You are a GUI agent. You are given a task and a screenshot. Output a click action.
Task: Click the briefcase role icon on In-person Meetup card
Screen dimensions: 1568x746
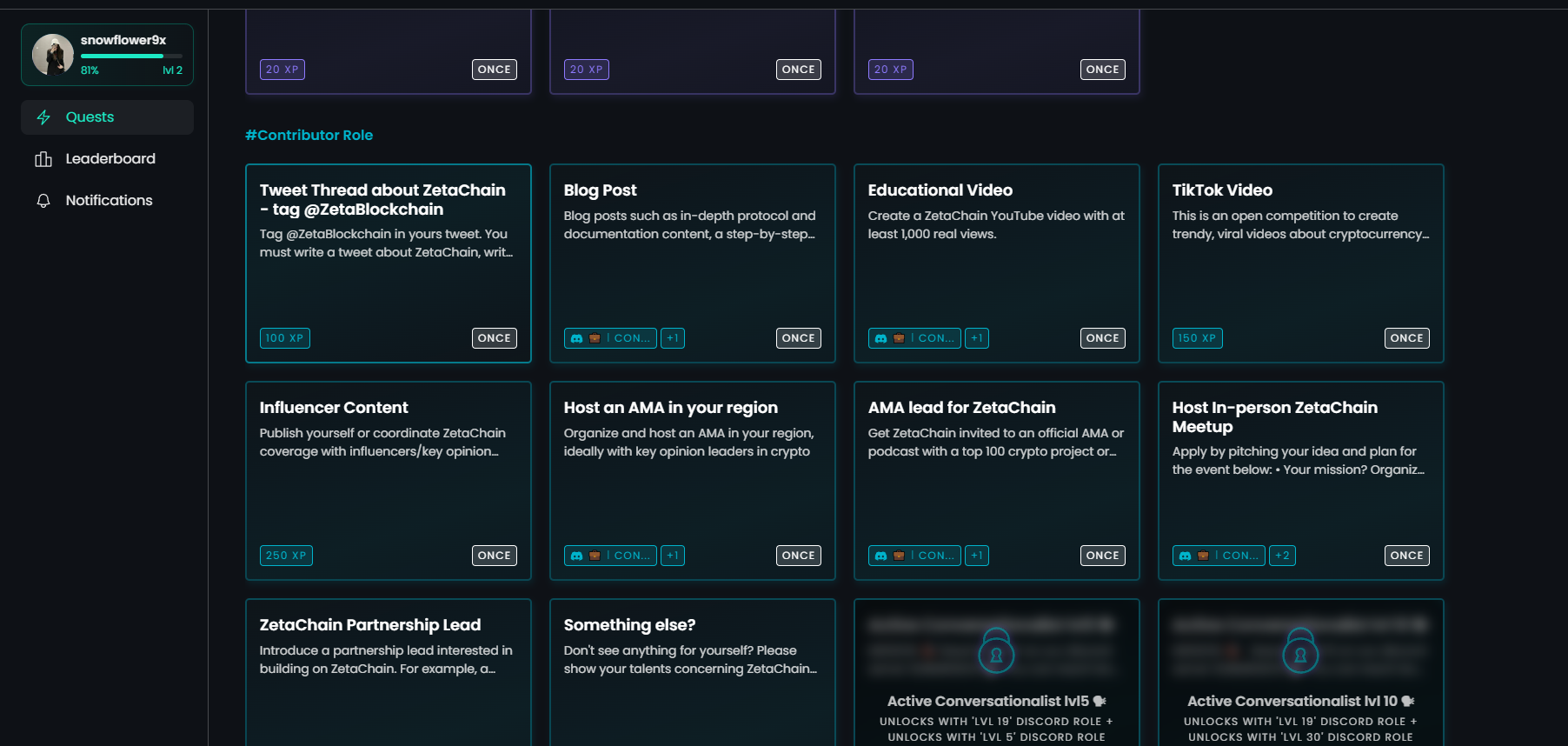[x=1203, y=556]
